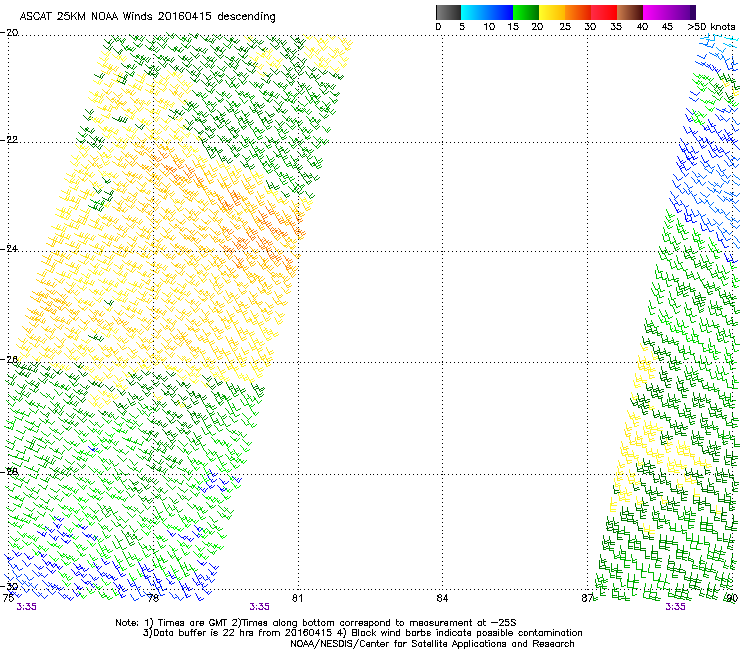740x650 pixels.
Task: Click the 78 longitude axis label
Action: coord(152,598)
